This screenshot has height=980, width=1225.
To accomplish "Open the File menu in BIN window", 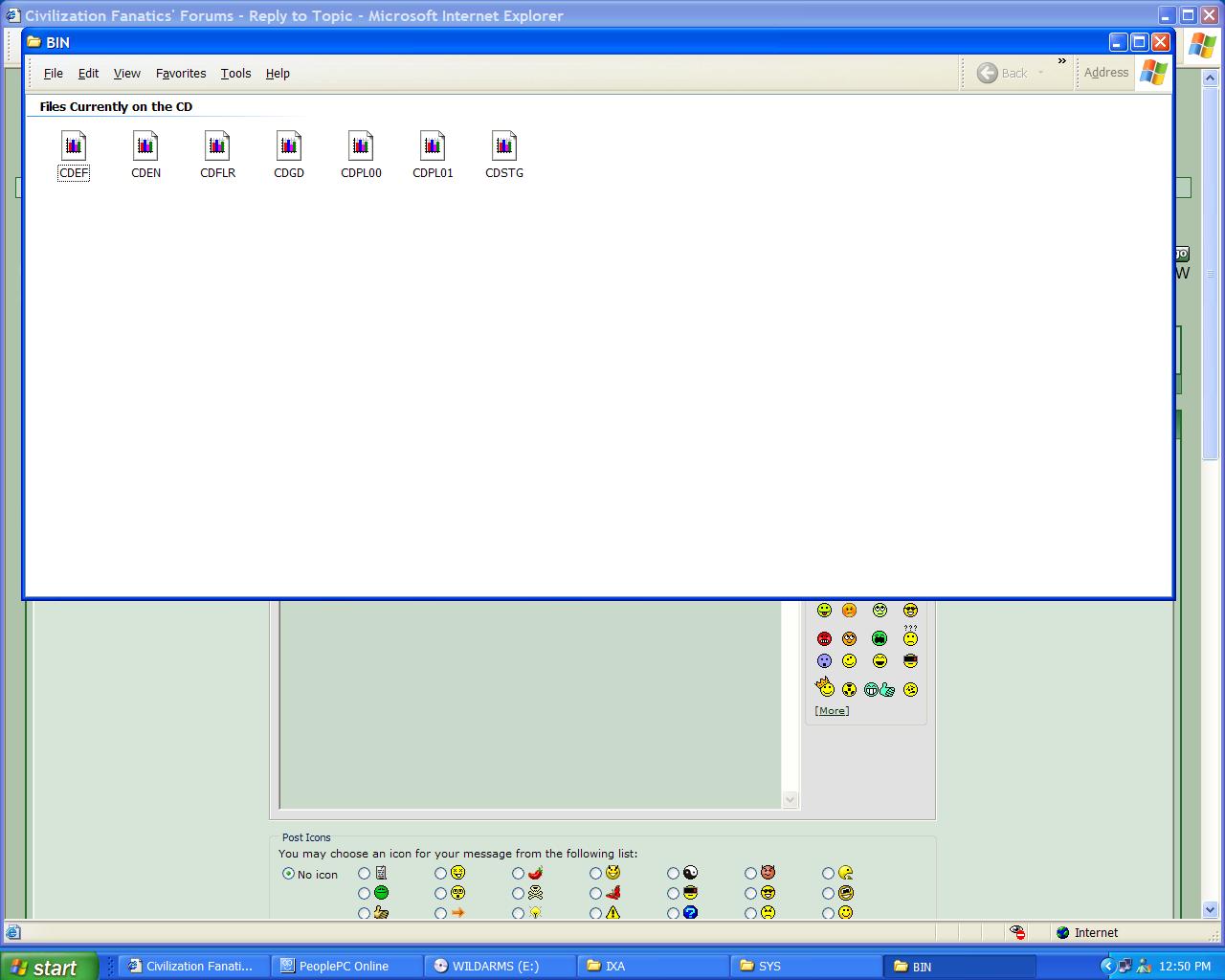I will point(54,73).
